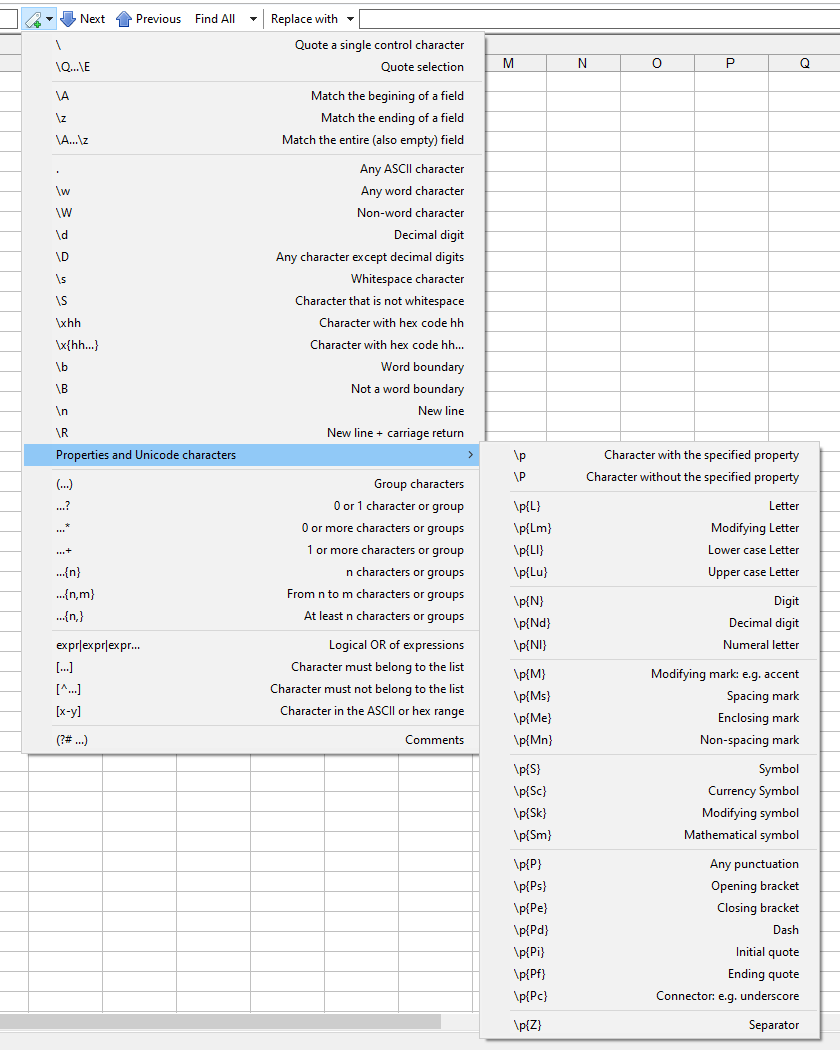840x1050 pixels.
Task: Click the Replace with button
Action: click(x=304, y=19)
